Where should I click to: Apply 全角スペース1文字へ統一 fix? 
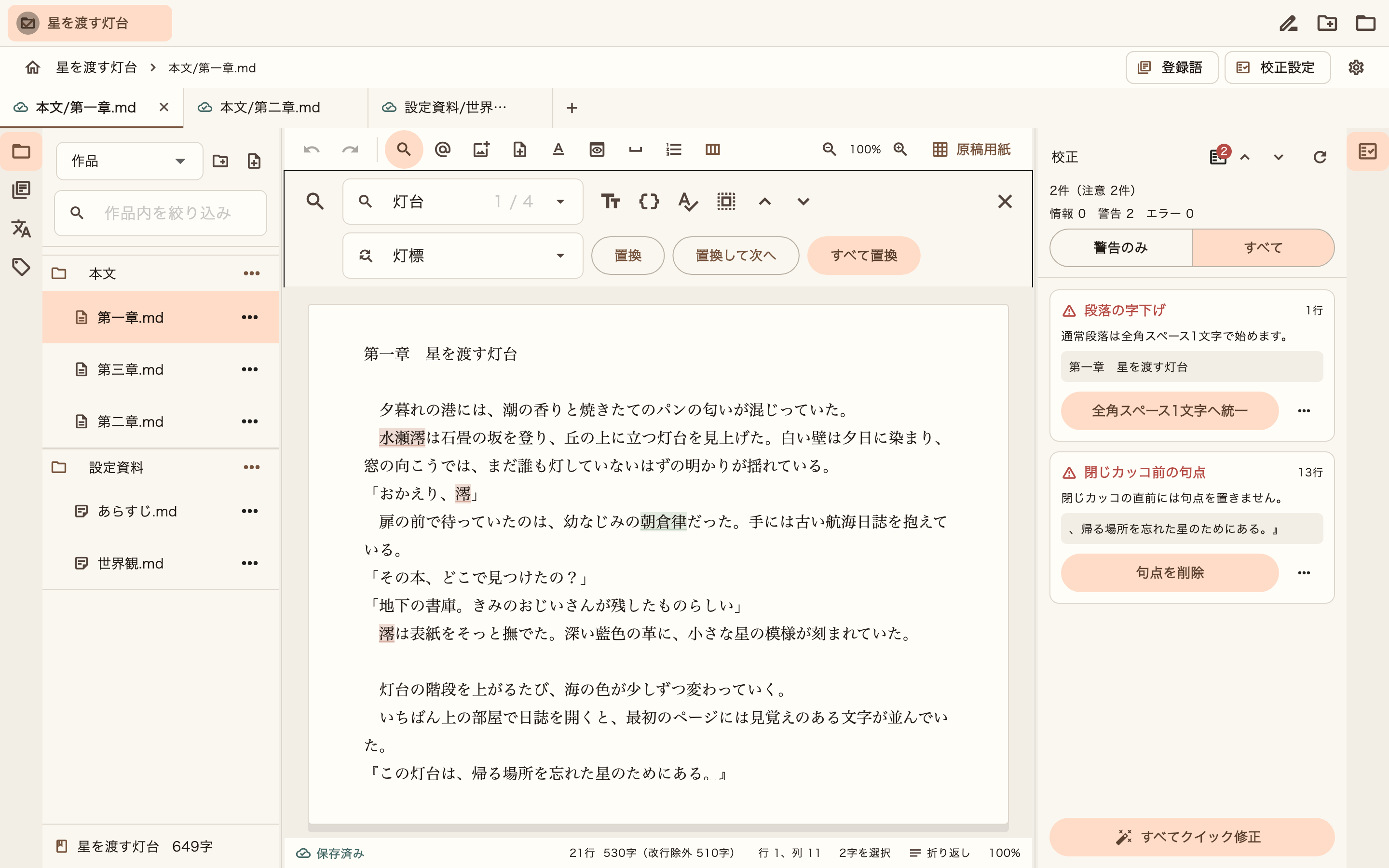click(x=1169, y=410)
